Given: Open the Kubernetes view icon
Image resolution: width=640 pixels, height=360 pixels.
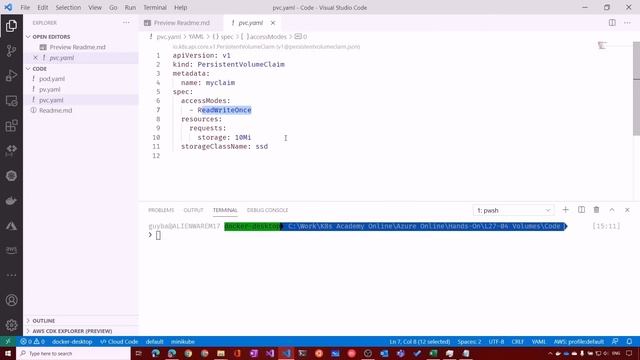Looking at the screenshot, I should 11,176.
